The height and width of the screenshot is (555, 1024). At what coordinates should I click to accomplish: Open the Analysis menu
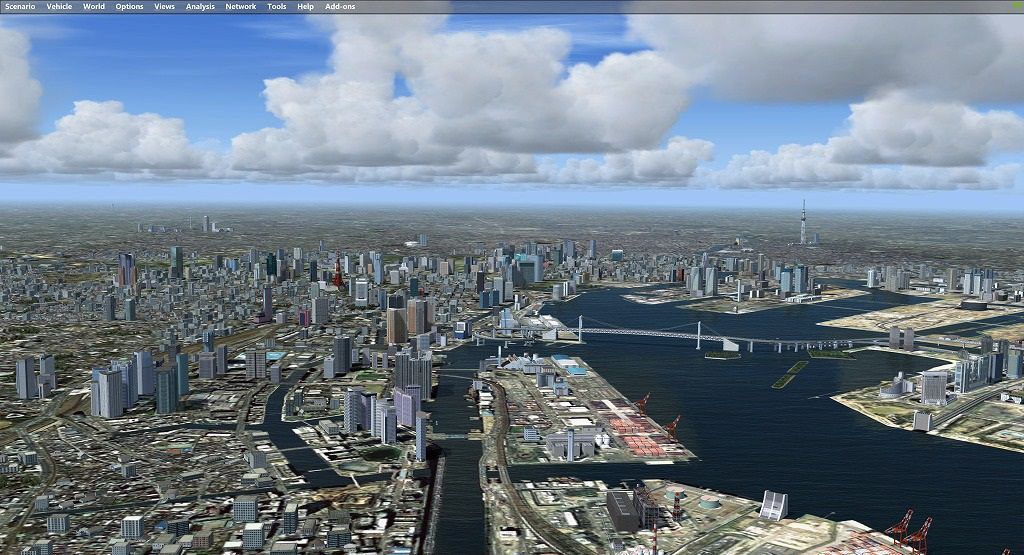point(200,7)
